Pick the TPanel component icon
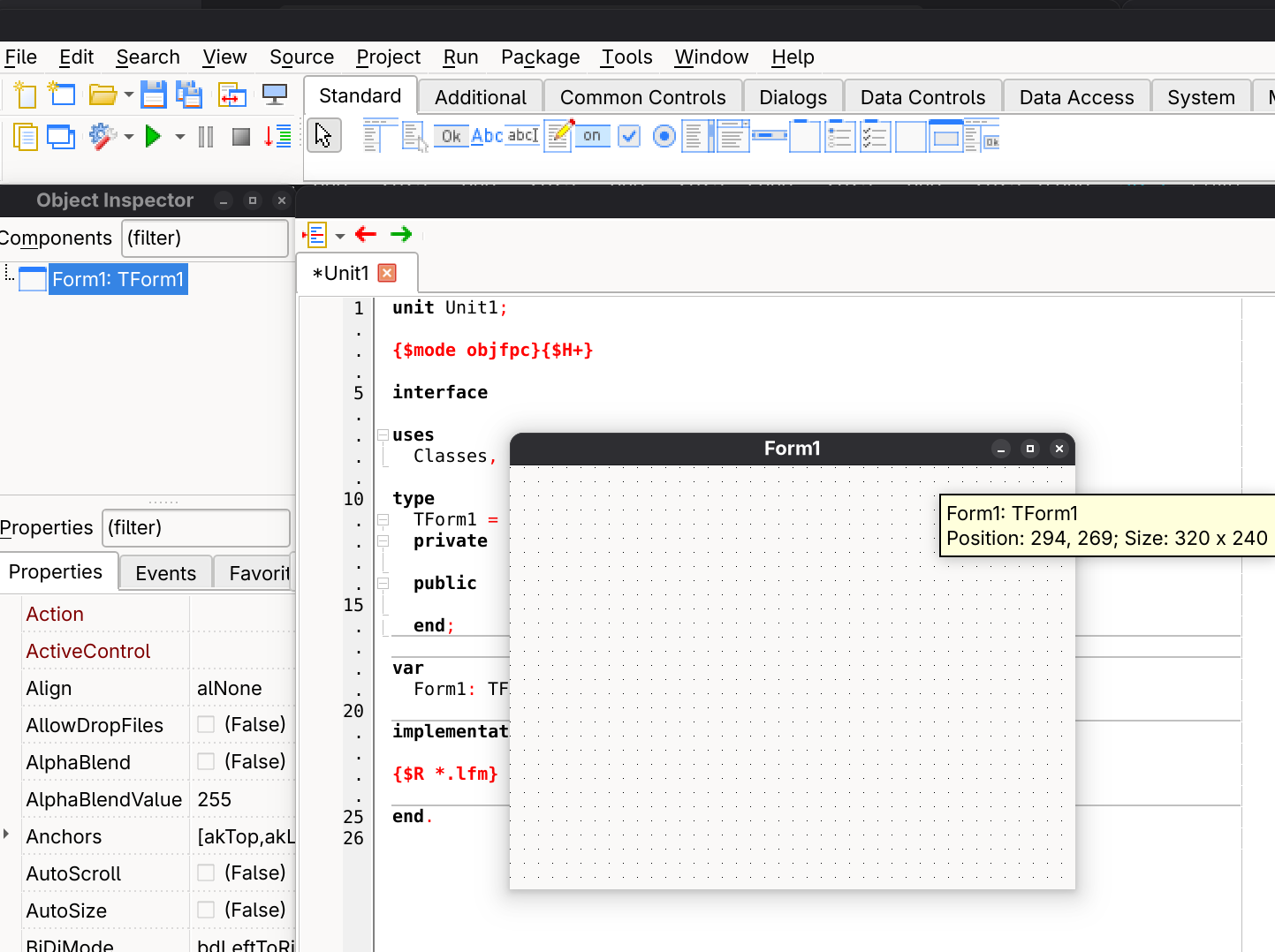Viewport: 1275px width, 952px height. (x=911, y=136)
